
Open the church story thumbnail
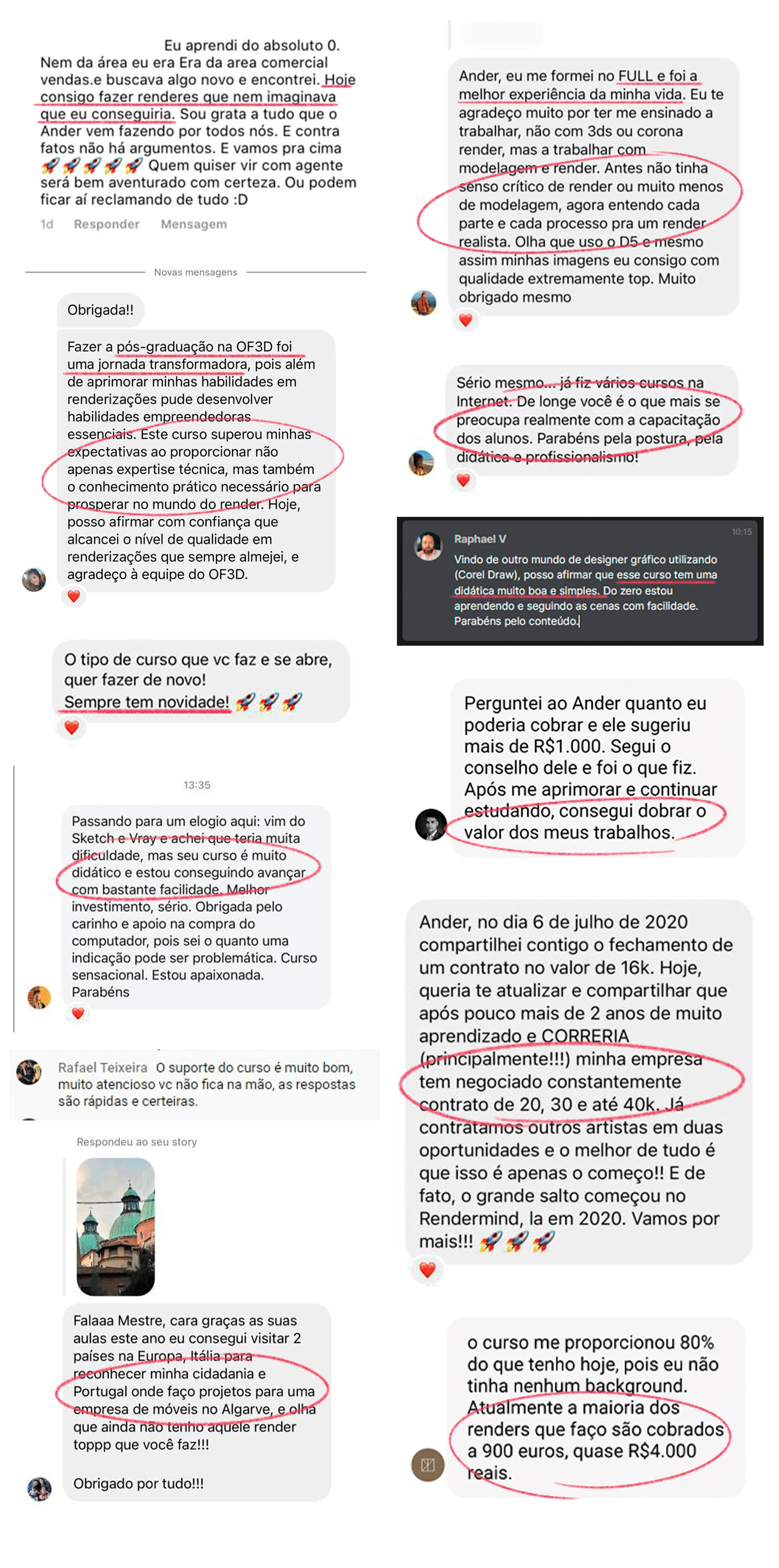[116, 1226]
